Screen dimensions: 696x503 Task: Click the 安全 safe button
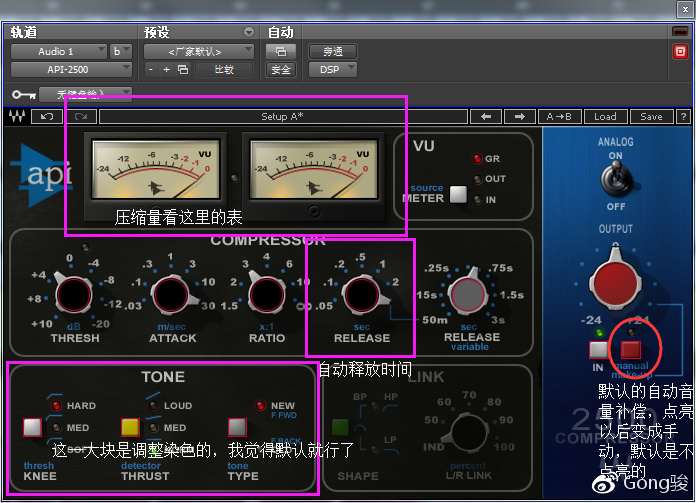pyautogui.click(x=281, y=70)
